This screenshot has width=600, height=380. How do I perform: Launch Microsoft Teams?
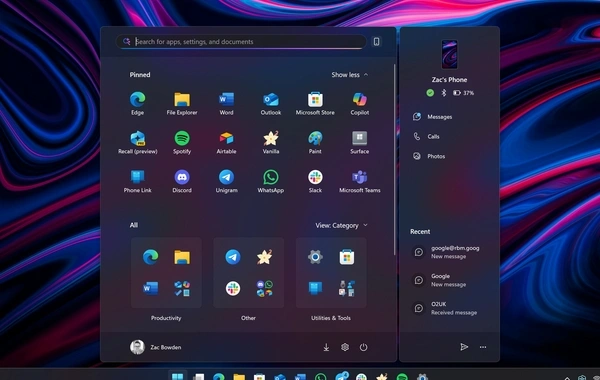359,181
